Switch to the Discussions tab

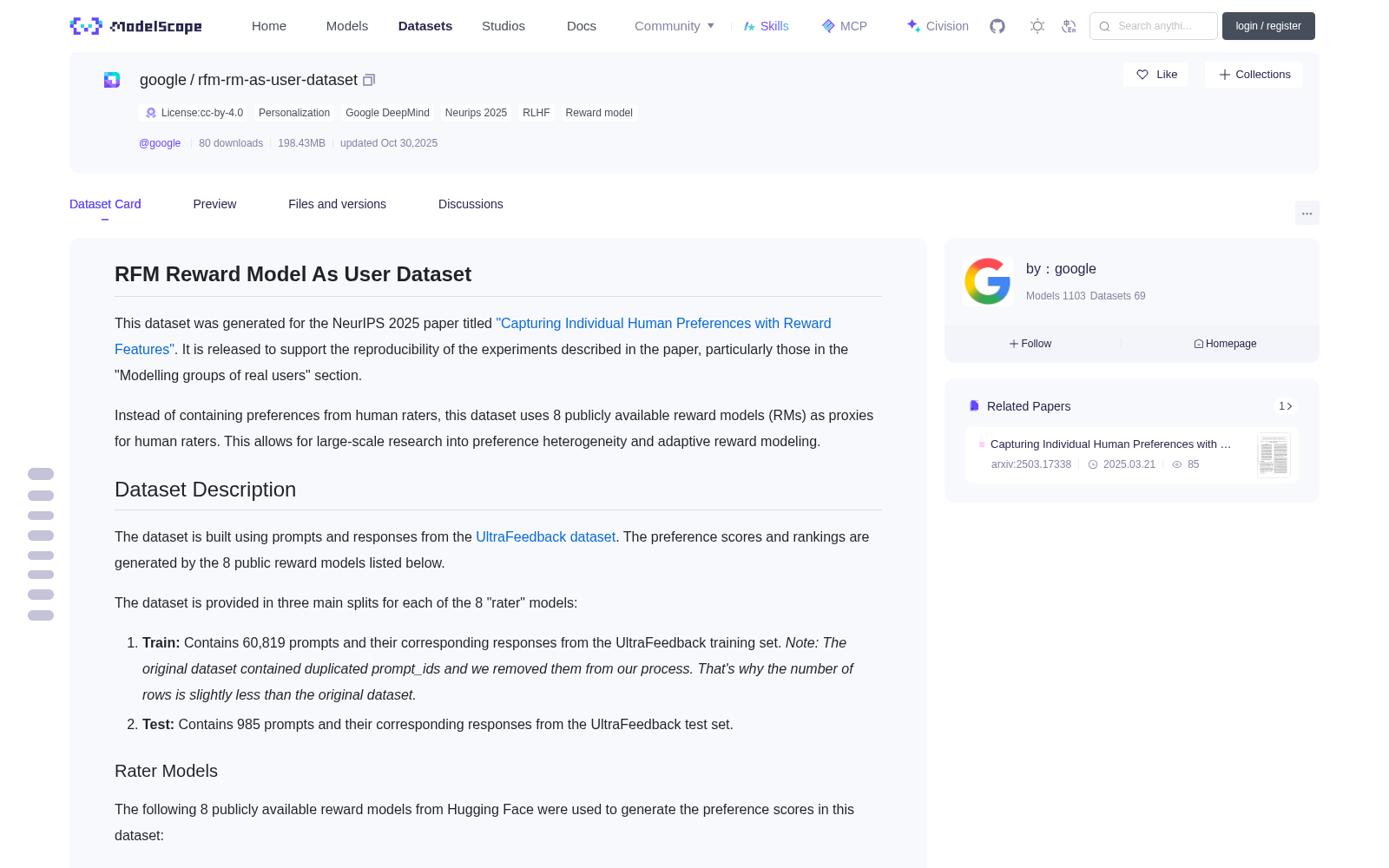click(x=471, y=204)
